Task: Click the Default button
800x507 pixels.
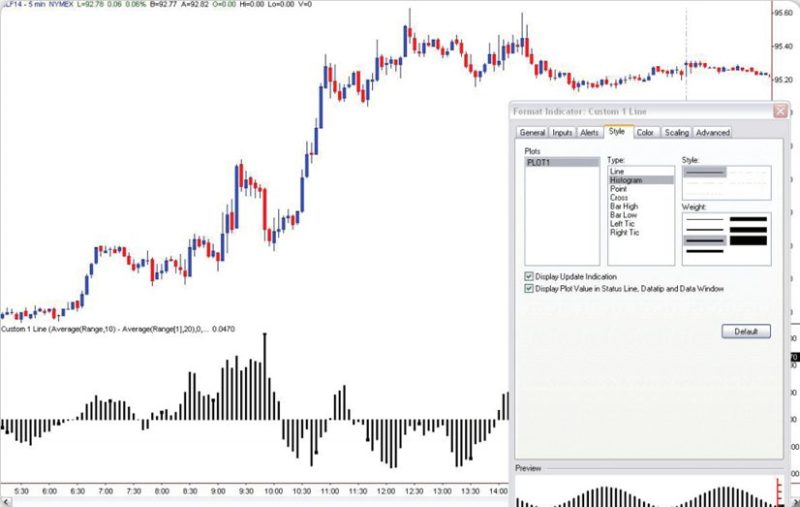Action: coord(746,332)
